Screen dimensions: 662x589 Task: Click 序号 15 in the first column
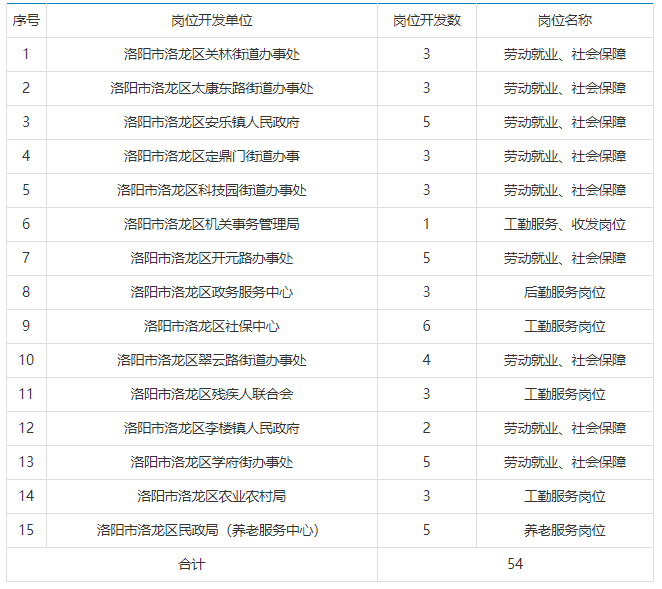point(26,530)
